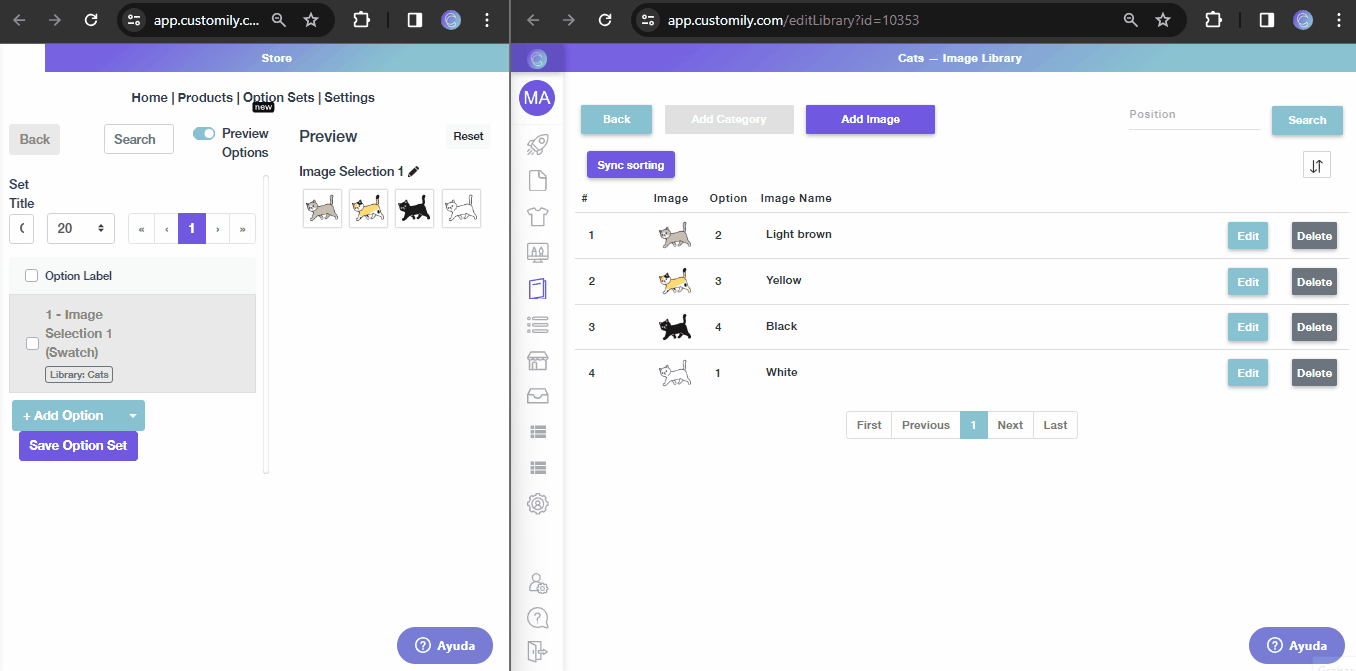Check the Image Selection 1 swatch checkbox
Viewport: 1356px width, 671px height.
32,343
